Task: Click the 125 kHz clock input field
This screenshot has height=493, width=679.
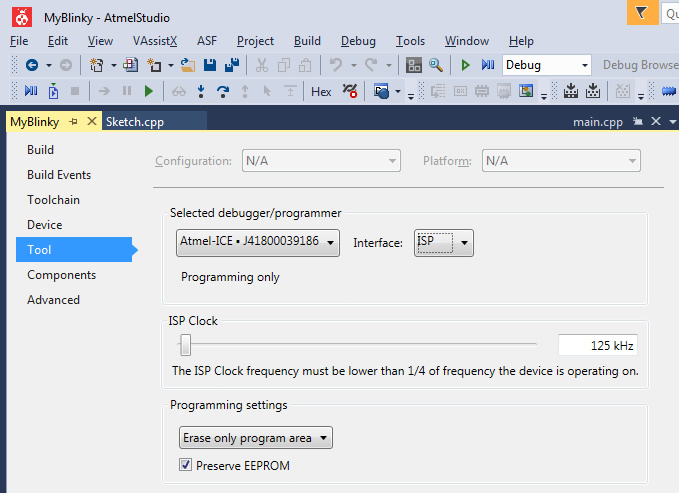Action: (597, 345)
